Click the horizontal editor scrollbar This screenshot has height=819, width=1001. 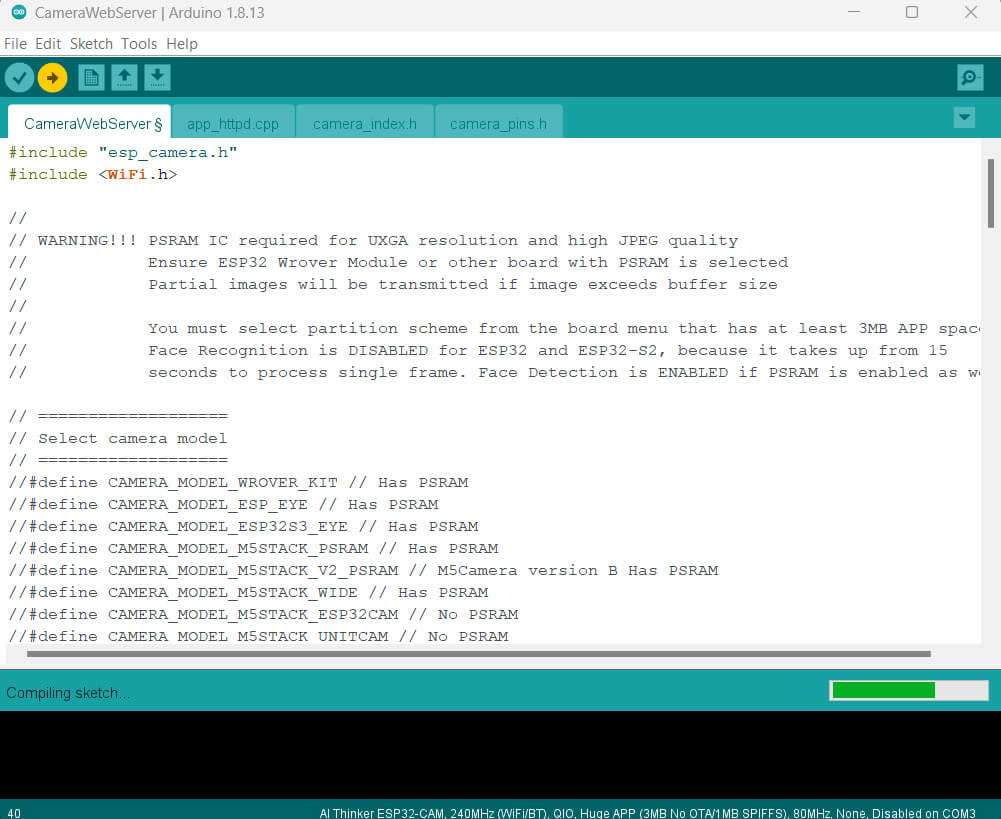(x=478, y=654)
